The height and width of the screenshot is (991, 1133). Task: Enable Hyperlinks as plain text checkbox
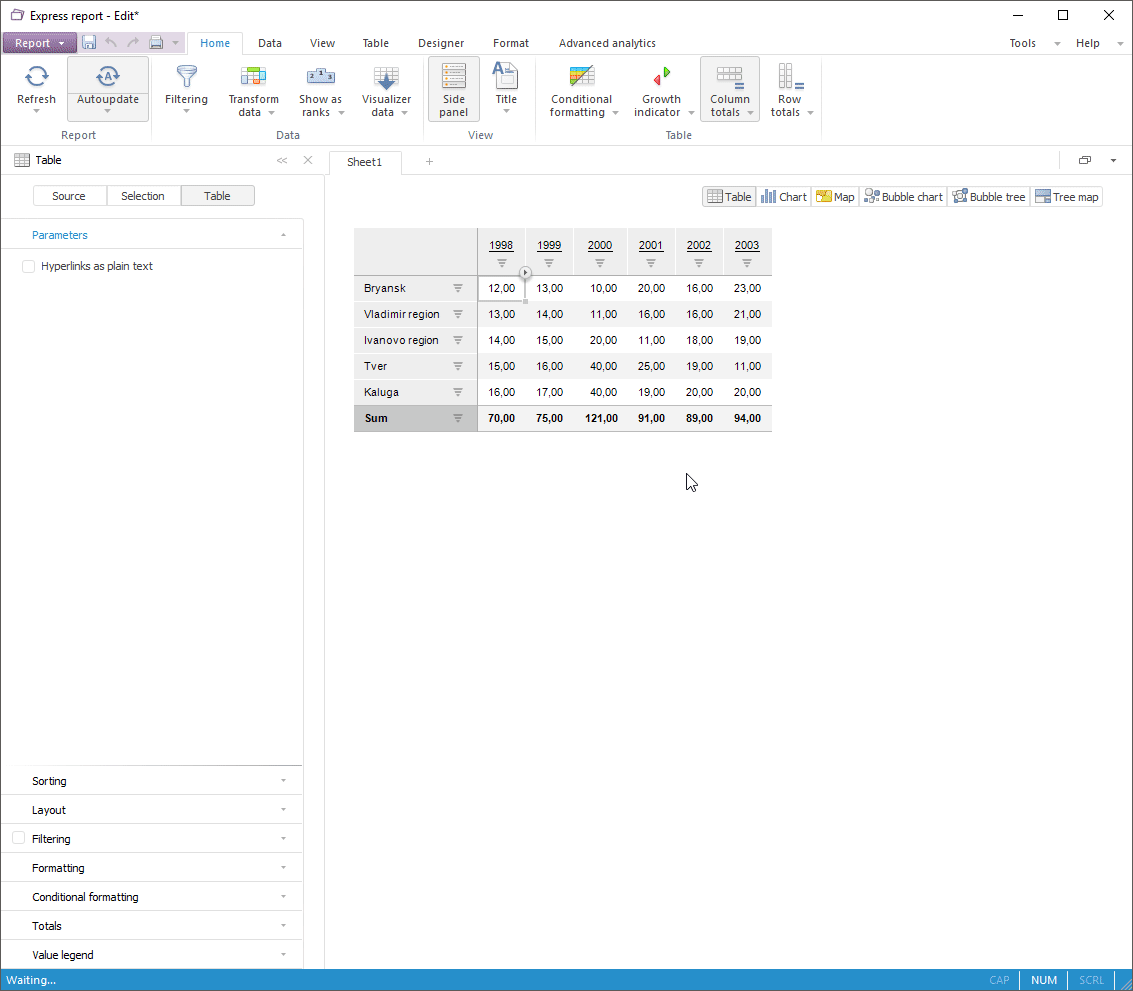[x=28, y=266]
